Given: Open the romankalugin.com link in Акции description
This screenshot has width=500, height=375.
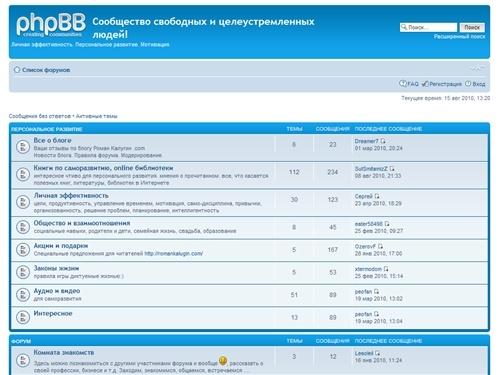Looking at the screenshot, I should (x=173, y=253).
